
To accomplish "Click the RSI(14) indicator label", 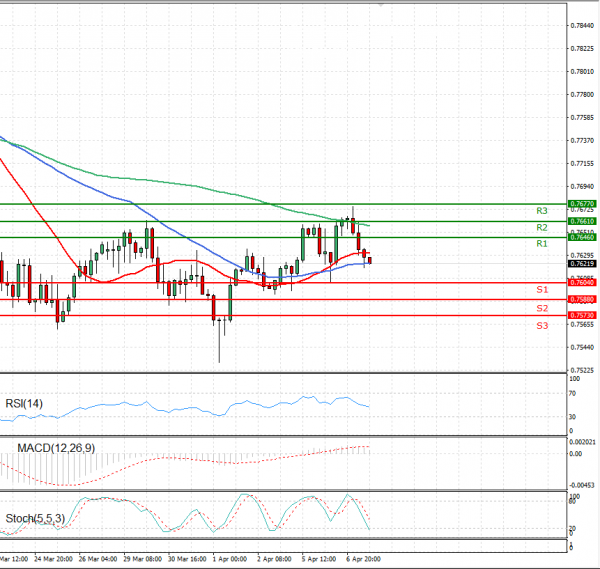I will tap(23, 403).
